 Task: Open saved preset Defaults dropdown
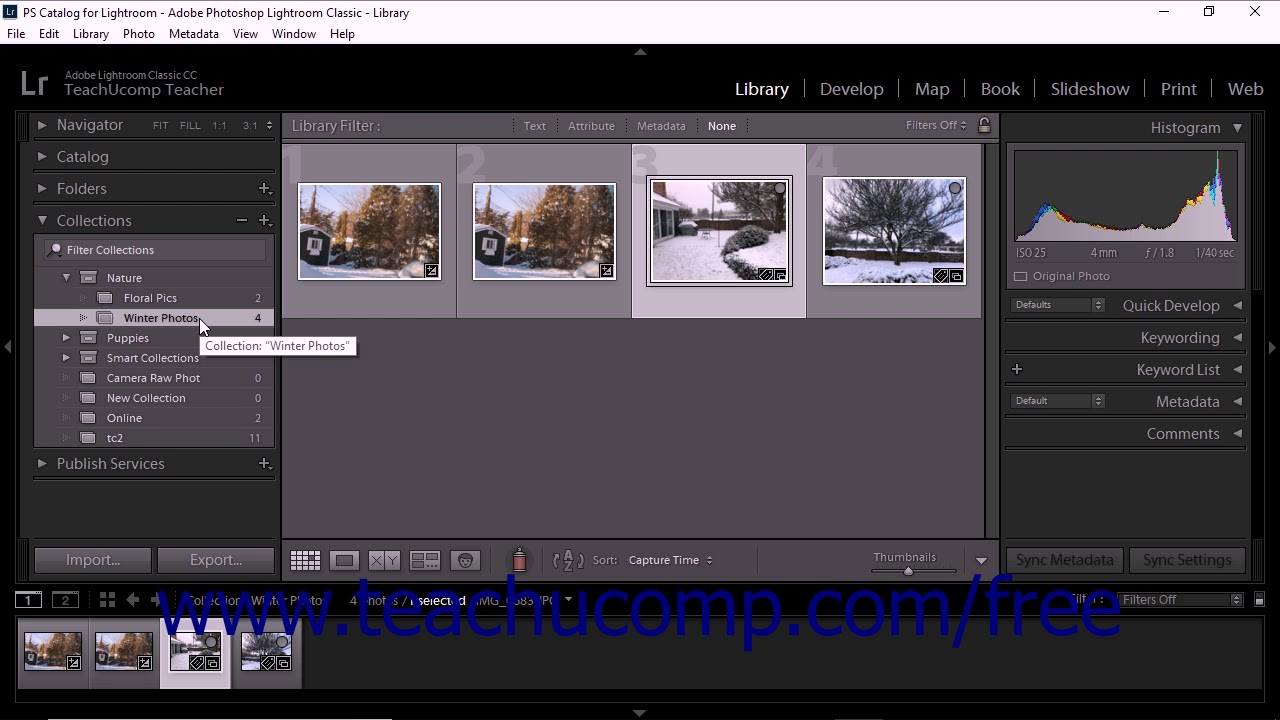[x=1058, y=305]
